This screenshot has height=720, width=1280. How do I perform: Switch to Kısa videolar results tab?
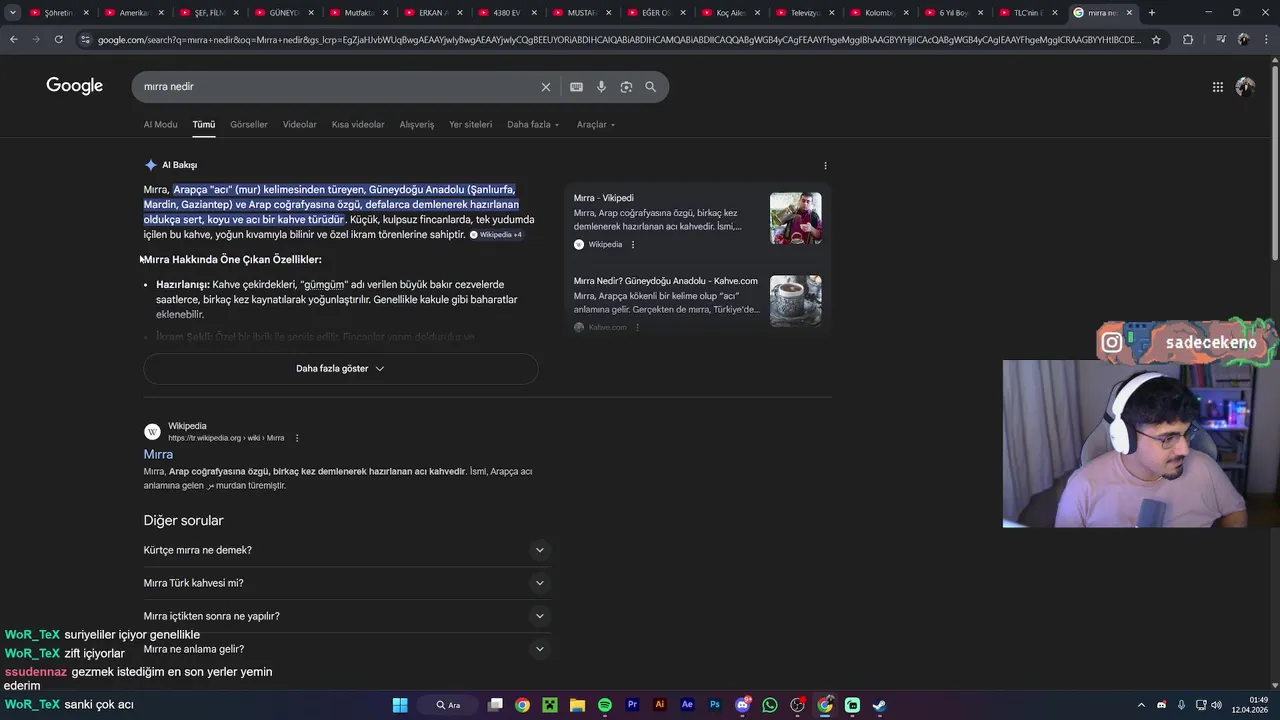point(358,125)
